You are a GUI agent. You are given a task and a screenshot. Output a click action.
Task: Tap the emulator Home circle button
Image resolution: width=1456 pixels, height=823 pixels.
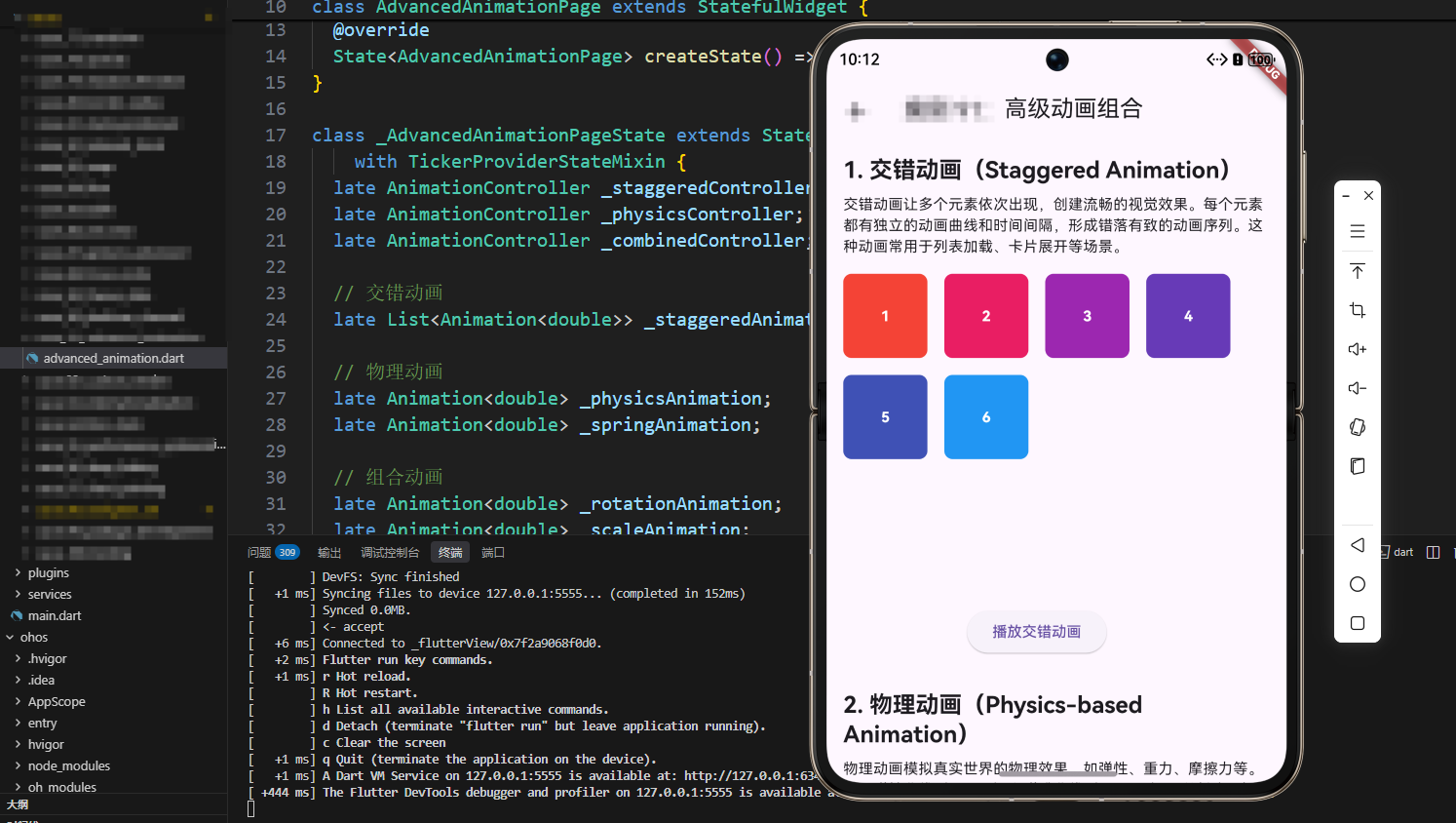[1358, 584]
